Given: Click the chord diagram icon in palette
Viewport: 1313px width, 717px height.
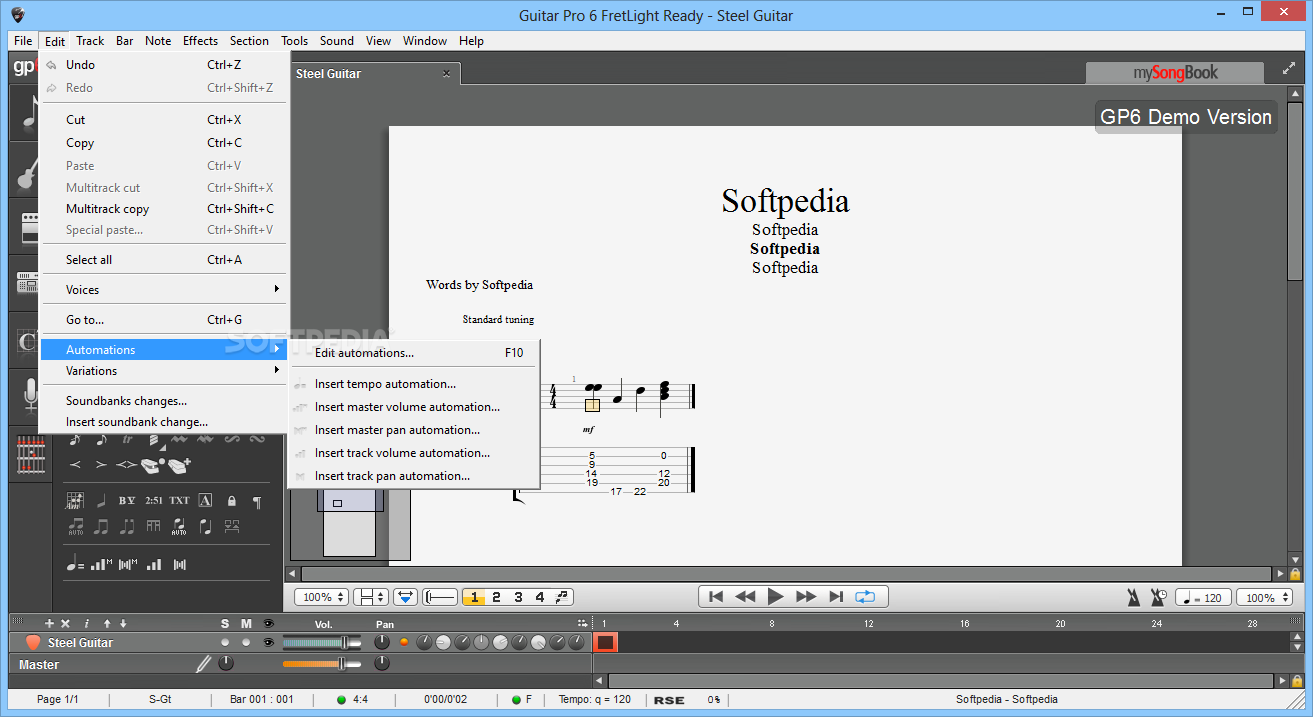Looking at the screenshot, I should pyautogui.click(x=75, y=500).
